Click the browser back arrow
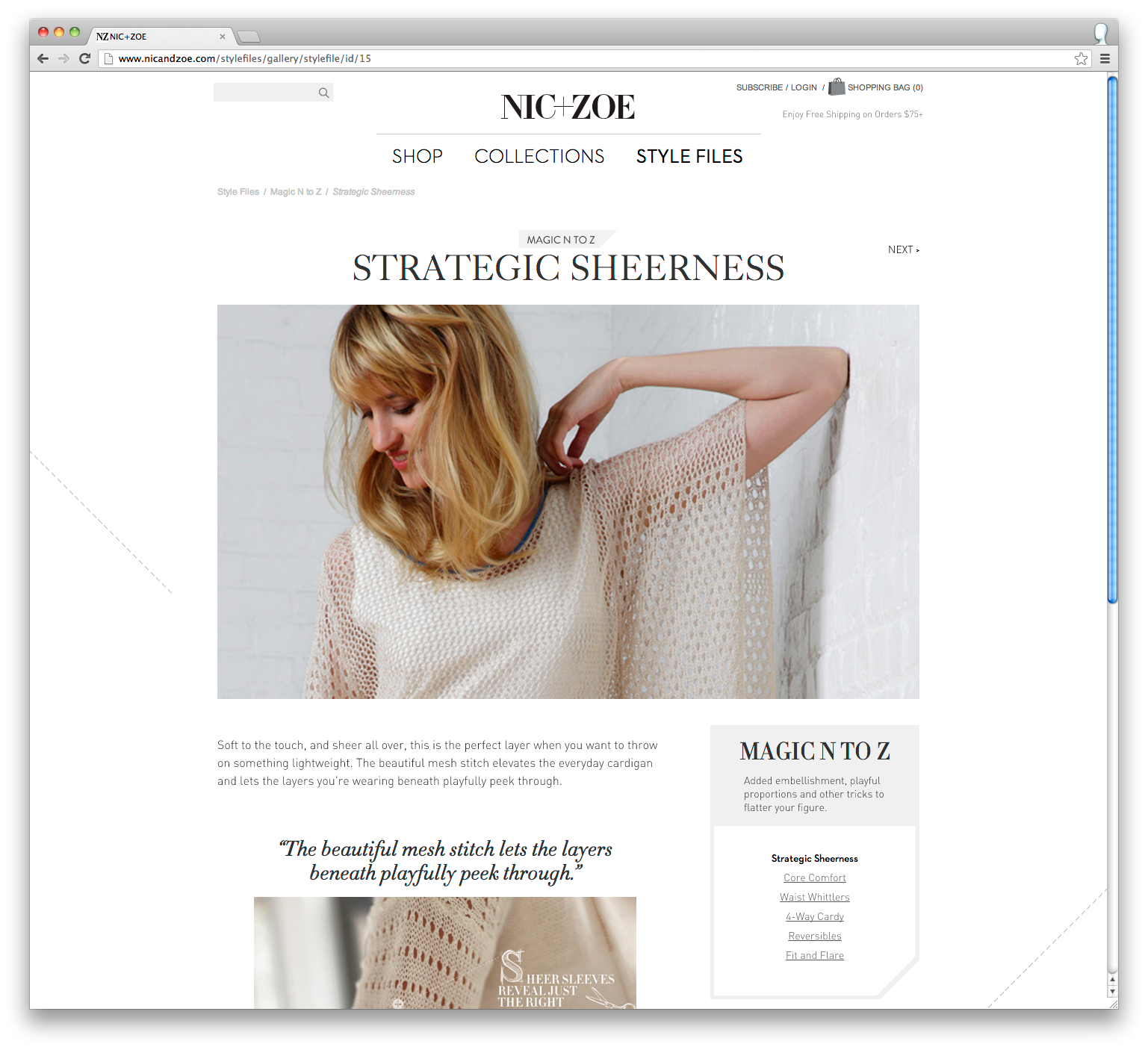Image resolution: width=1148 pixels, height=1050 pixels. (43, 58)
